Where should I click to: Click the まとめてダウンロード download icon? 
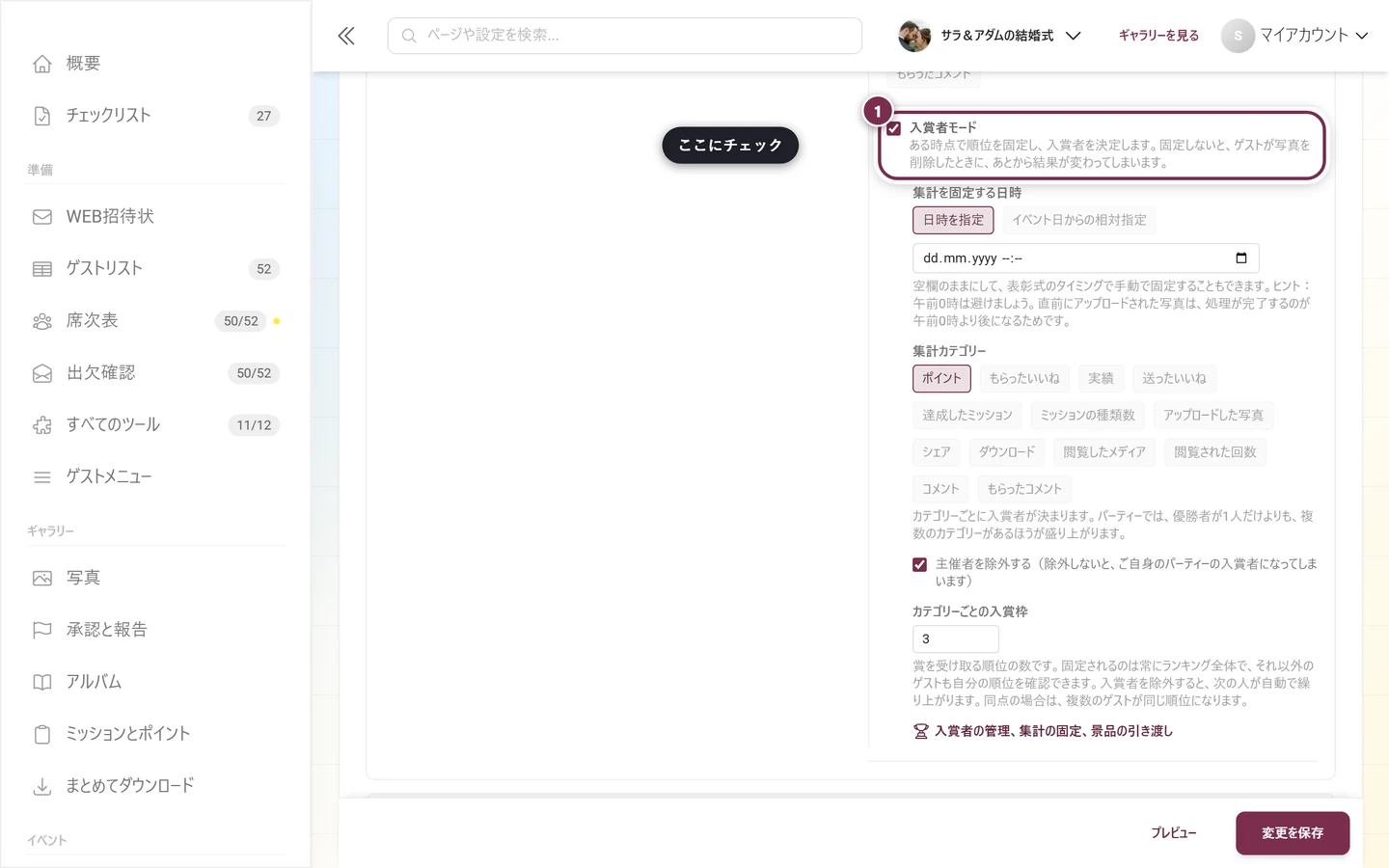pos(42,787)
